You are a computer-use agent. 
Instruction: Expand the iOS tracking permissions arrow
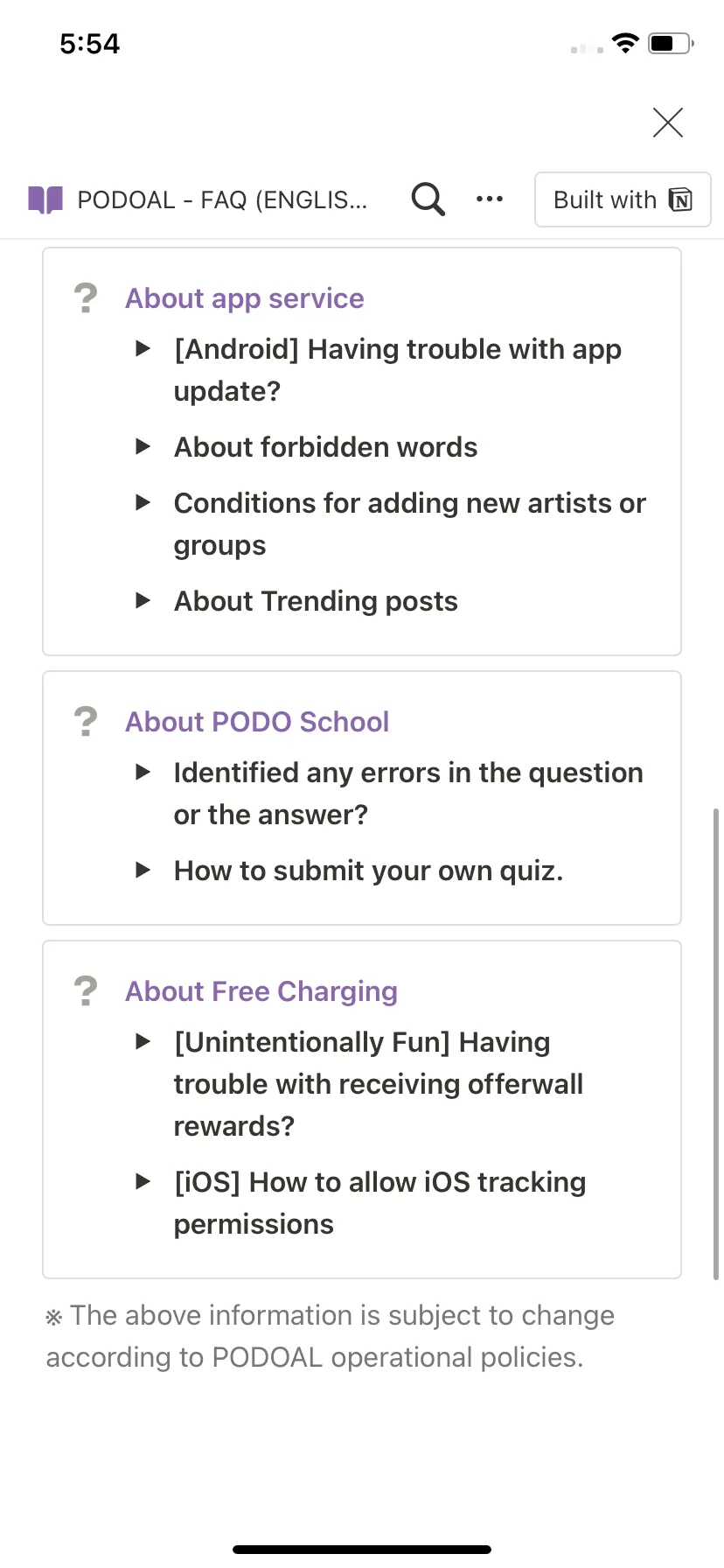(143, 1182)
